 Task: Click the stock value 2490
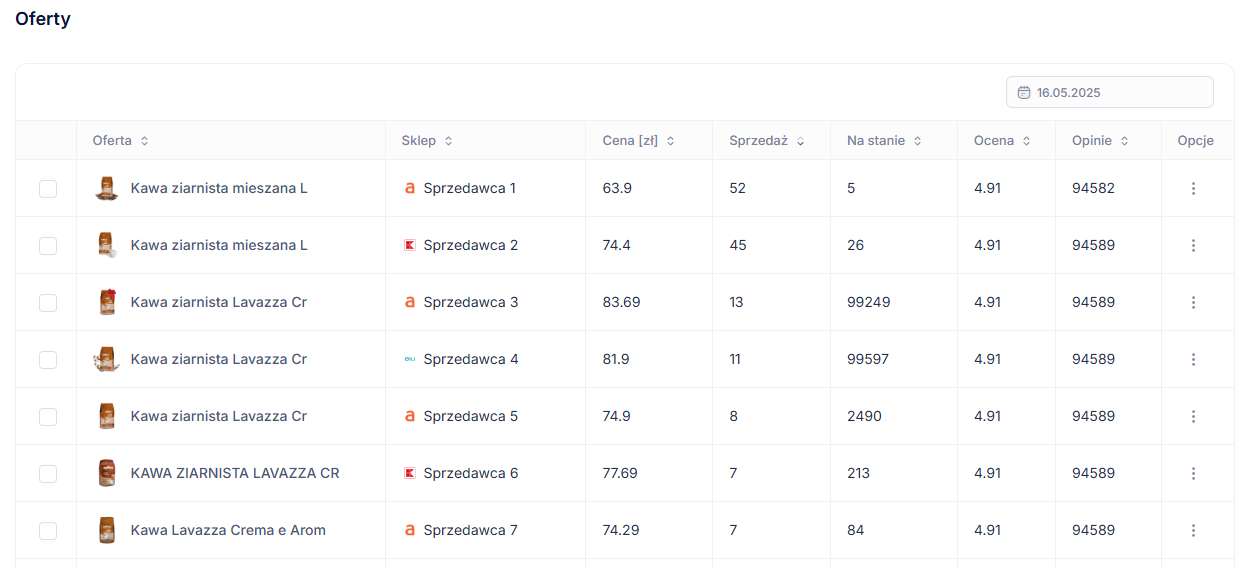(x=864, y=416)
